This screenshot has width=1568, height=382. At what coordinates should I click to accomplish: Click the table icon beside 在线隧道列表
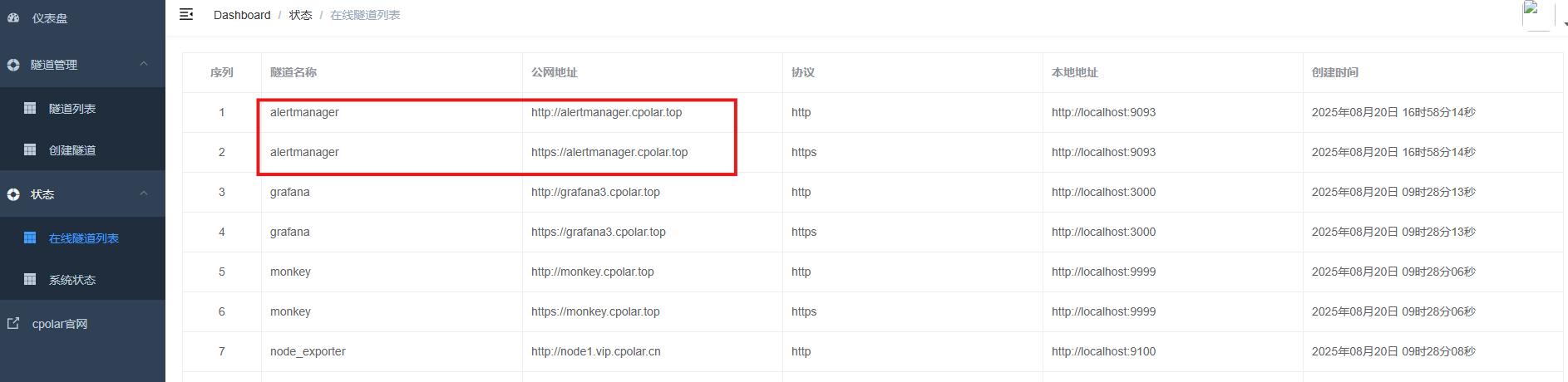coord(30,238)
